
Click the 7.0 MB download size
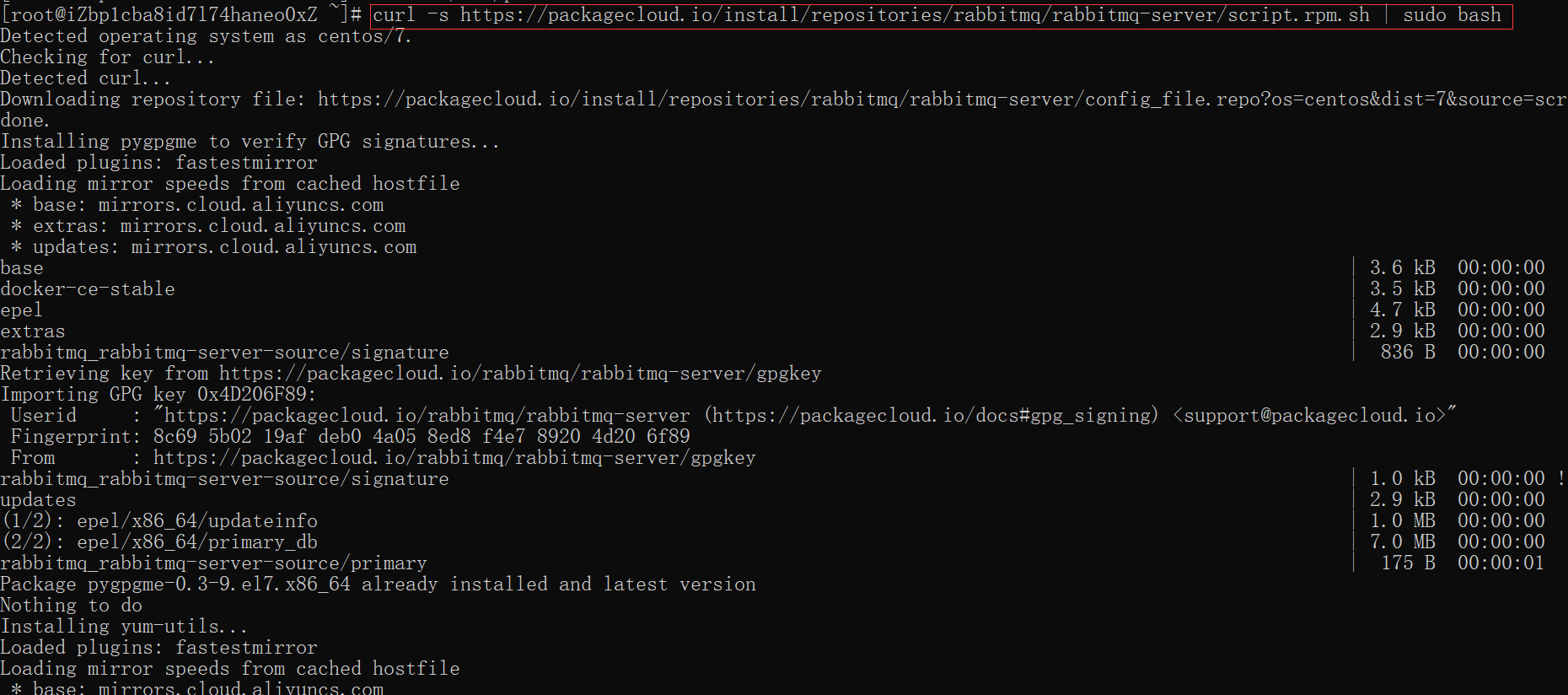pyautogui.click(x=1402, y=541)
